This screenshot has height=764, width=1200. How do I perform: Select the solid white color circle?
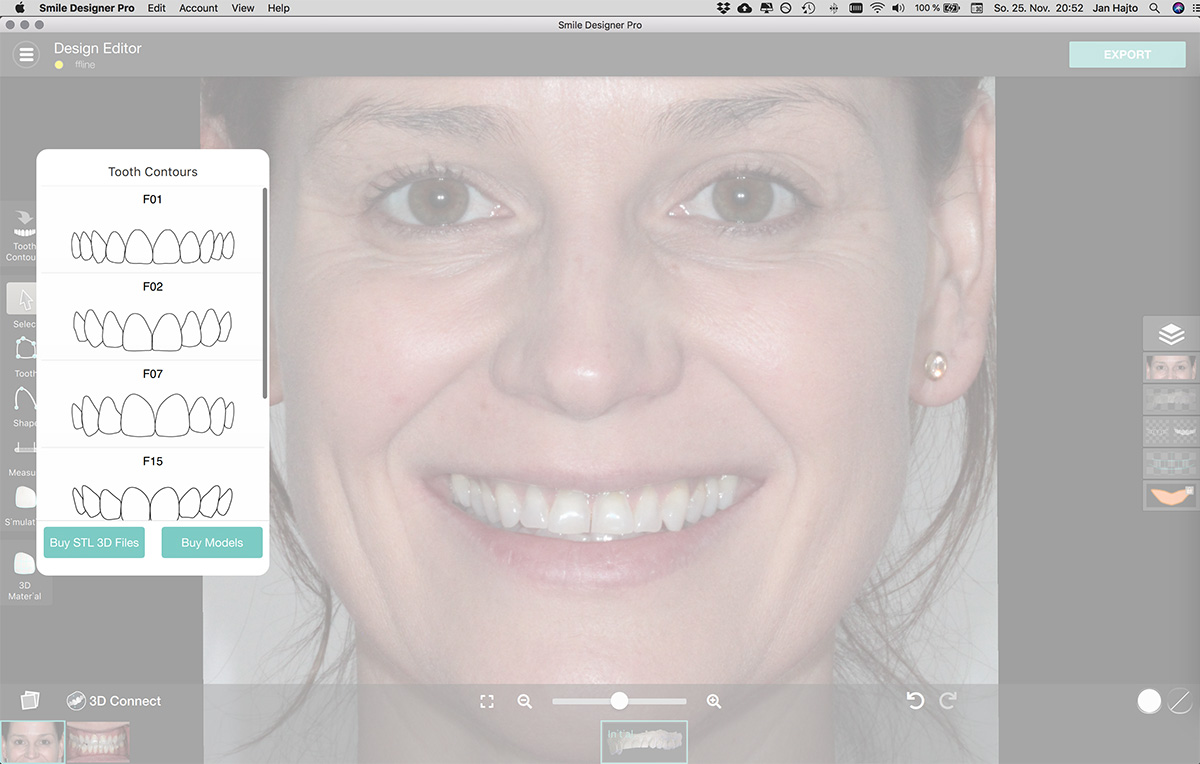1149,701
